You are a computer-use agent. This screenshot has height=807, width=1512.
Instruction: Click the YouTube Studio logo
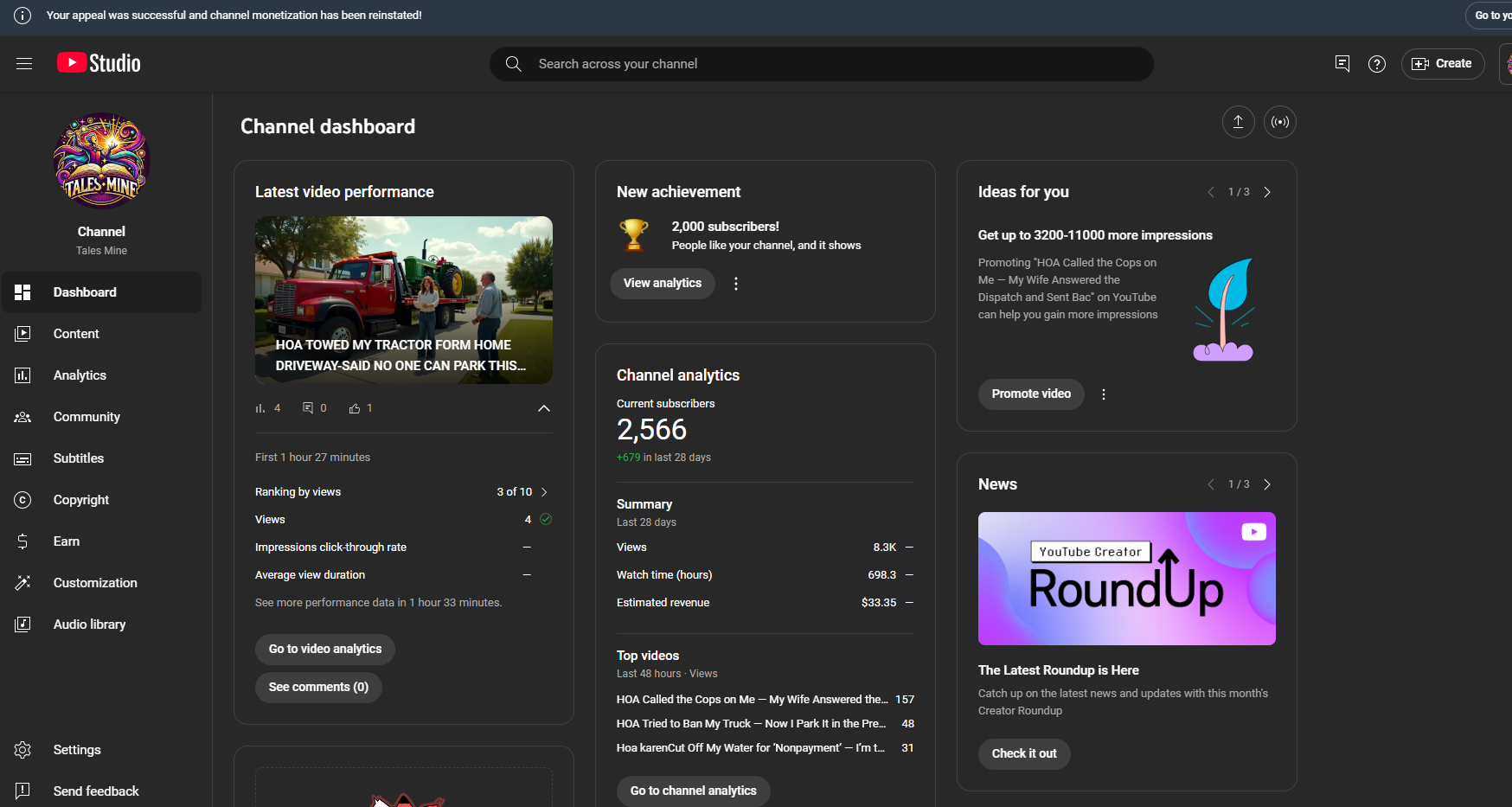[x=99, y=63]
